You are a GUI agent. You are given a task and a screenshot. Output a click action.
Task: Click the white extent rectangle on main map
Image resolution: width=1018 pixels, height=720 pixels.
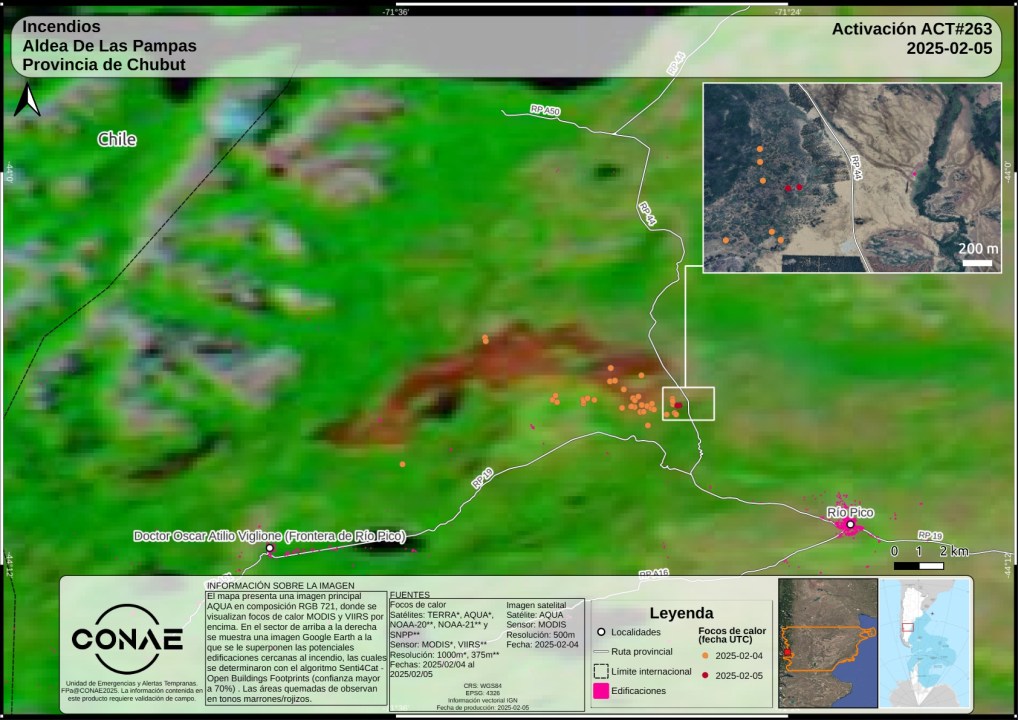point(688,403)
